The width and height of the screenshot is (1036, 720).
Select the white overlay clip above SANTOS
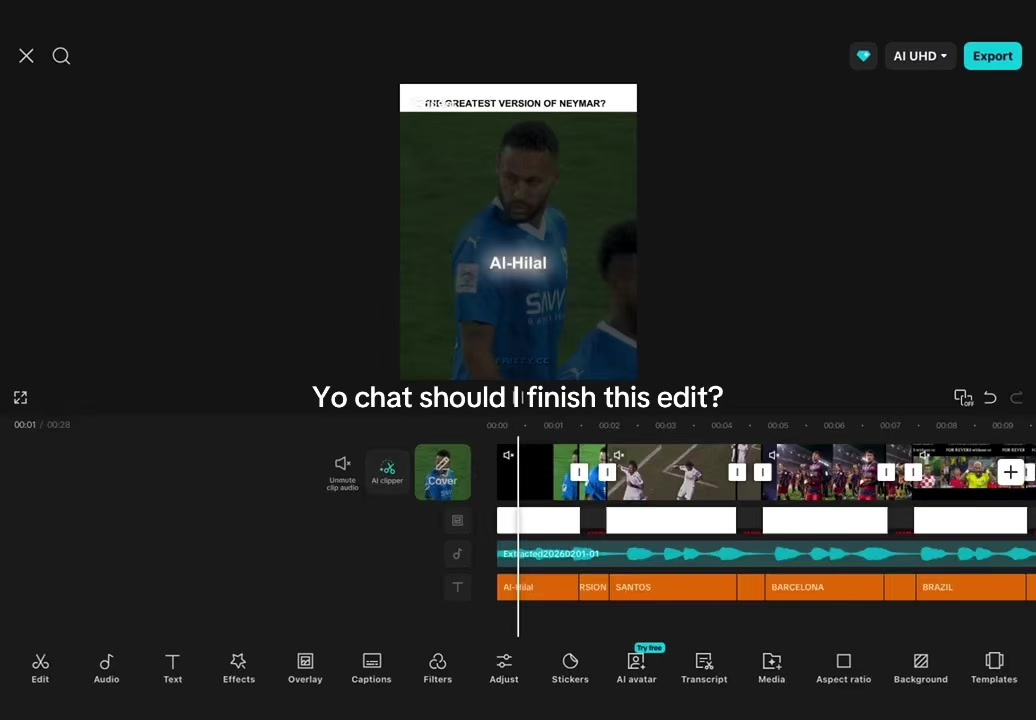tap(671, 521)
